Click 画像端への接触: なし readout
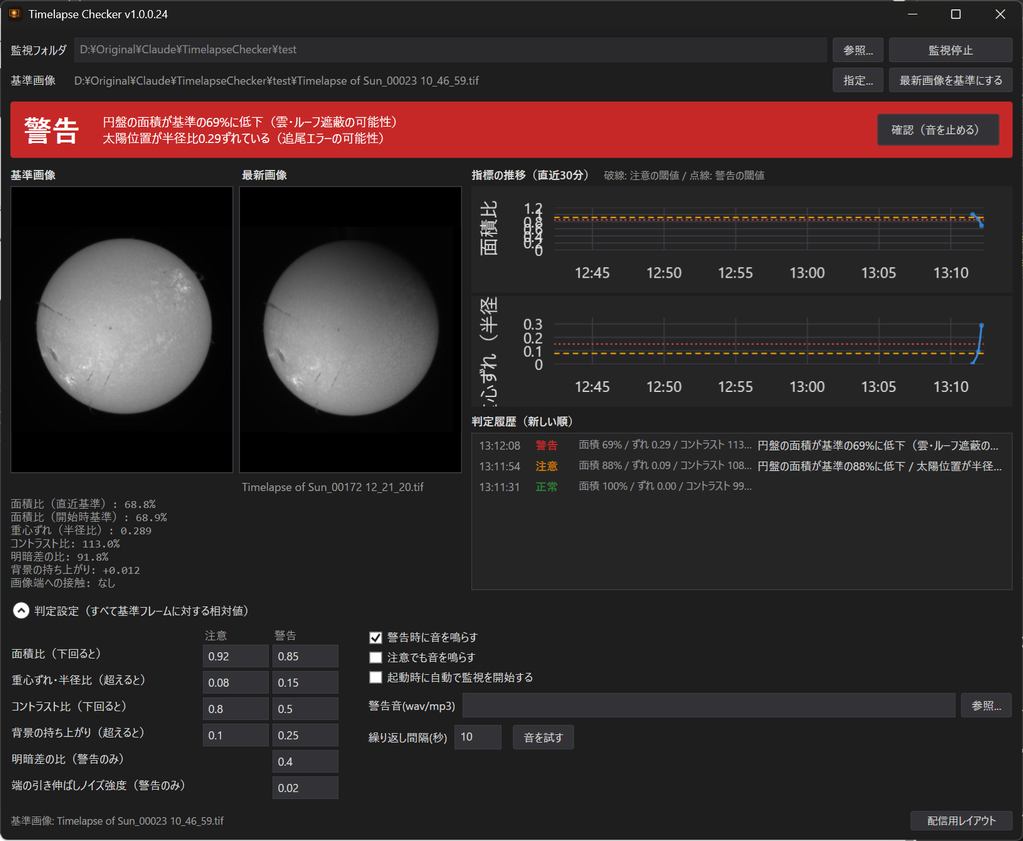Image resolution: width=1023 pixels, height=841 pixels. (x=63, y=583)
